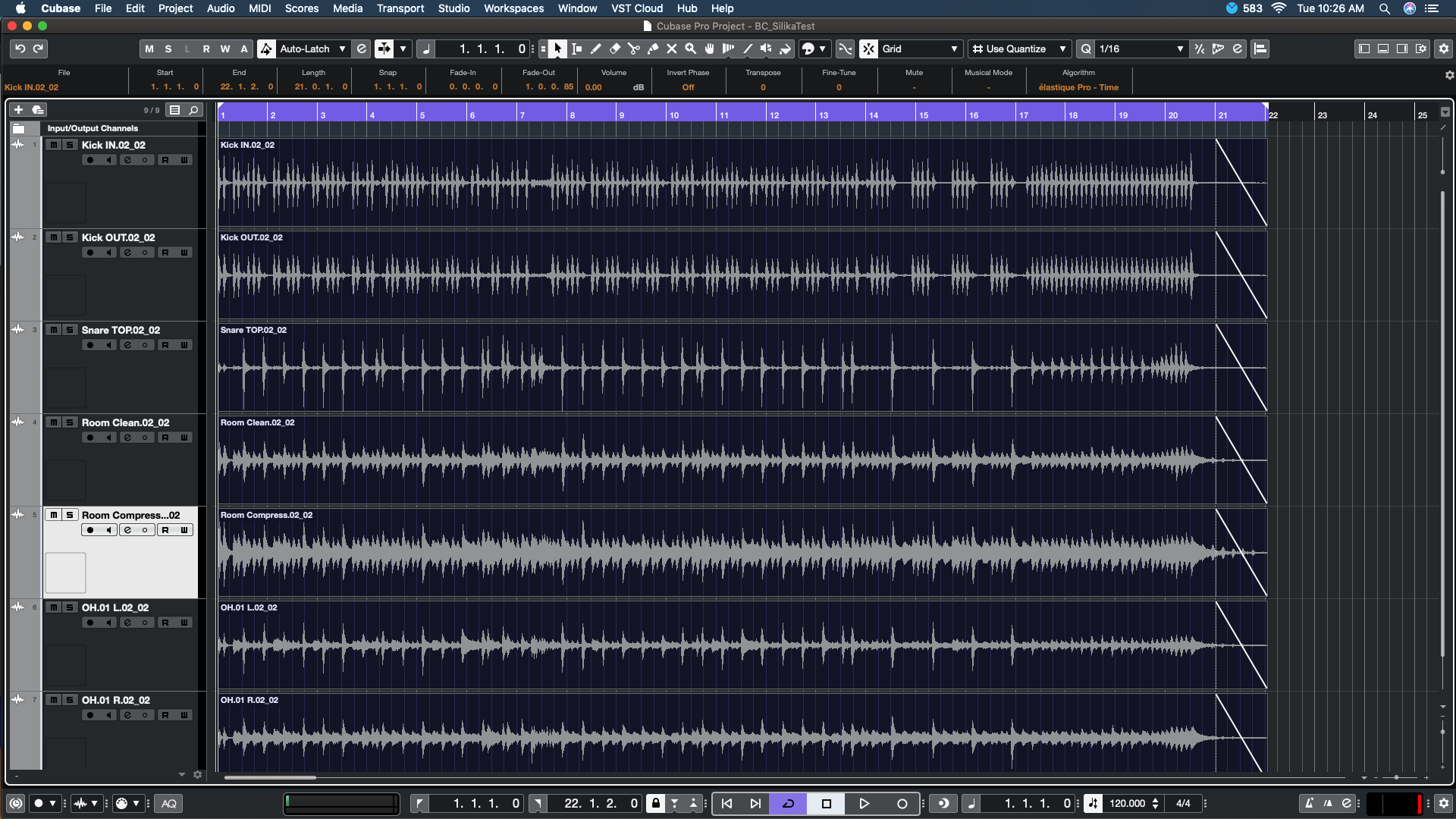Open transport bar setup gear
The height and width of the screenshot is (819, 1456).
(1443, 803)
